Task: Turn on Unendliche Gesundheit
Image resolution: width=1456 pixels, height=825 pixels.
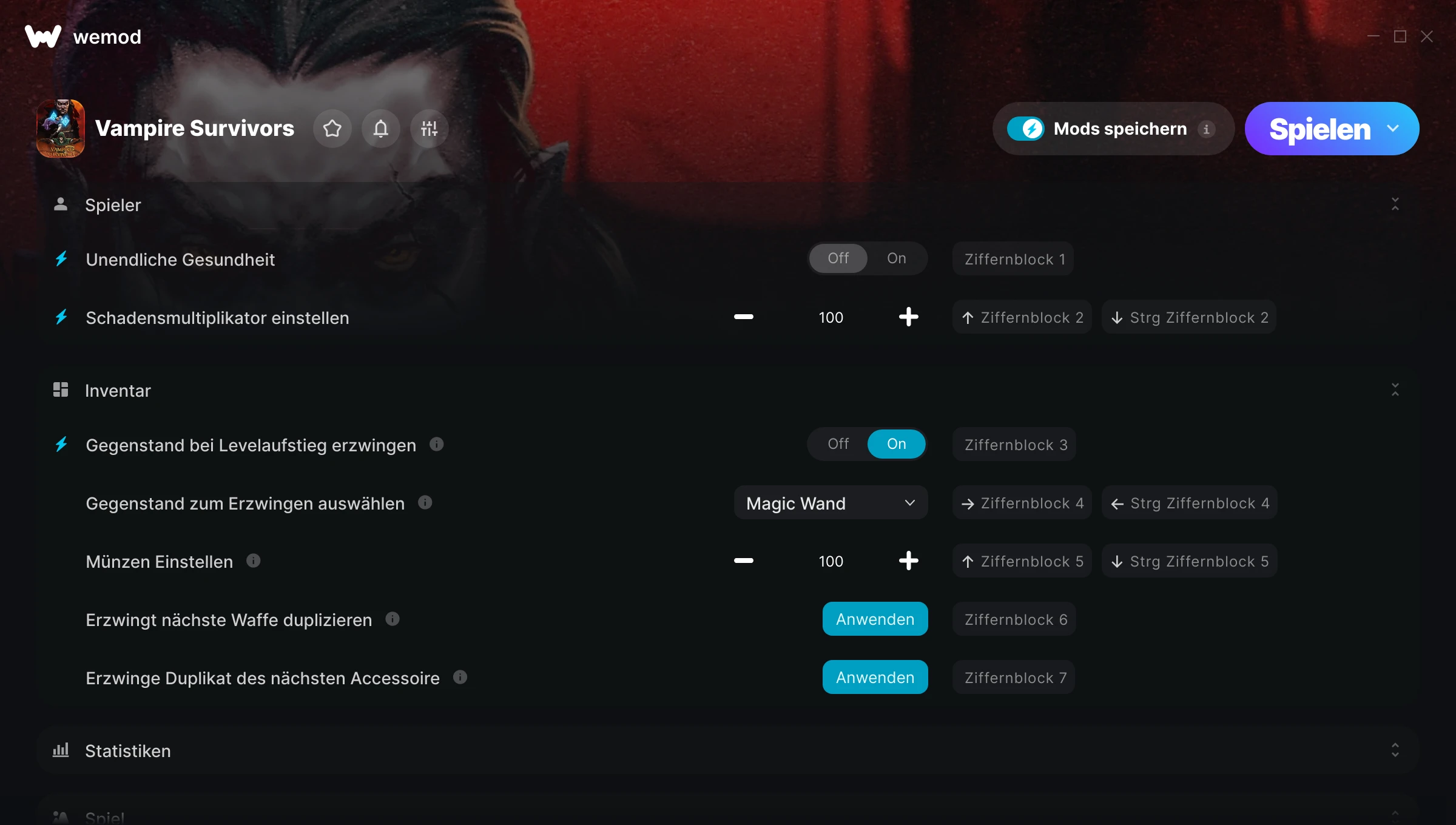Action: pyautogui.click(x=897, y=258)
